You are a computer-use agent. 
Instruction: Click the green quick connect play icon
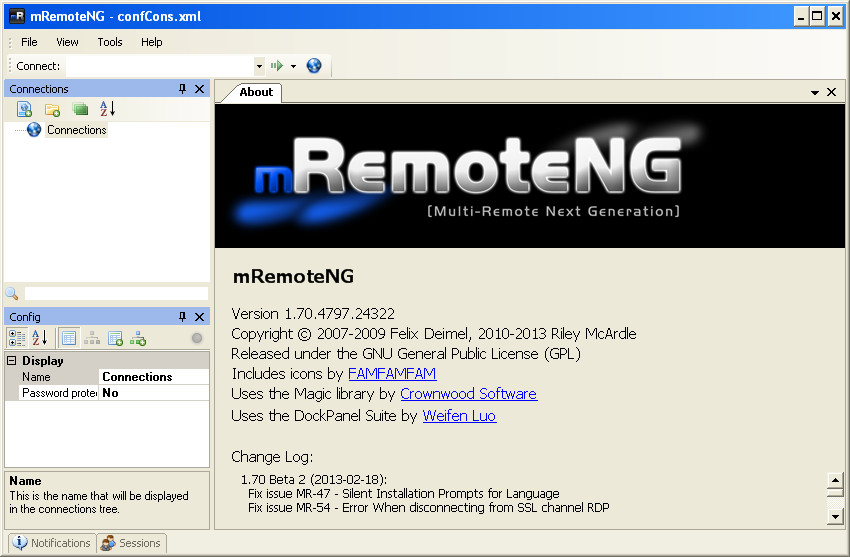tap(277, 66)
